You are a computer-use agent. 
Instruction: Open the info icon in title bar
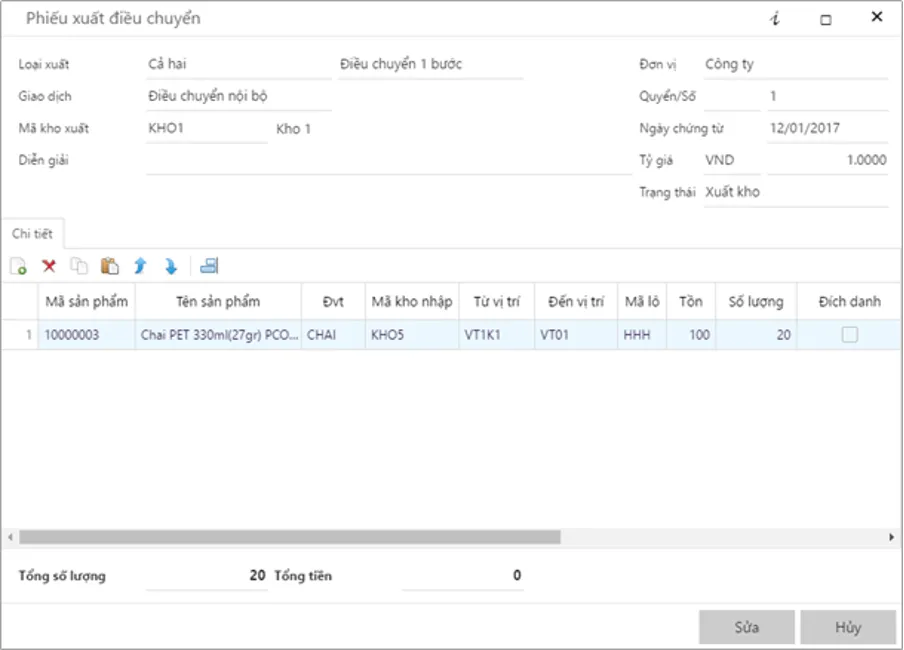coord(775,19)
